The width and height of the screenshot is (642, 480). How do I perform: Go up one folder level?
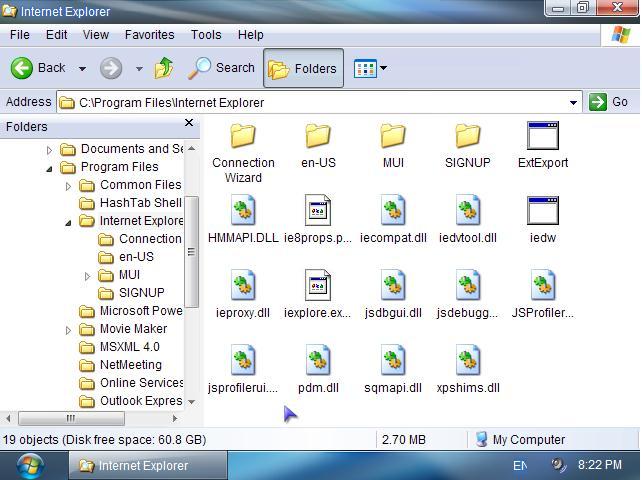pos(164,68)
